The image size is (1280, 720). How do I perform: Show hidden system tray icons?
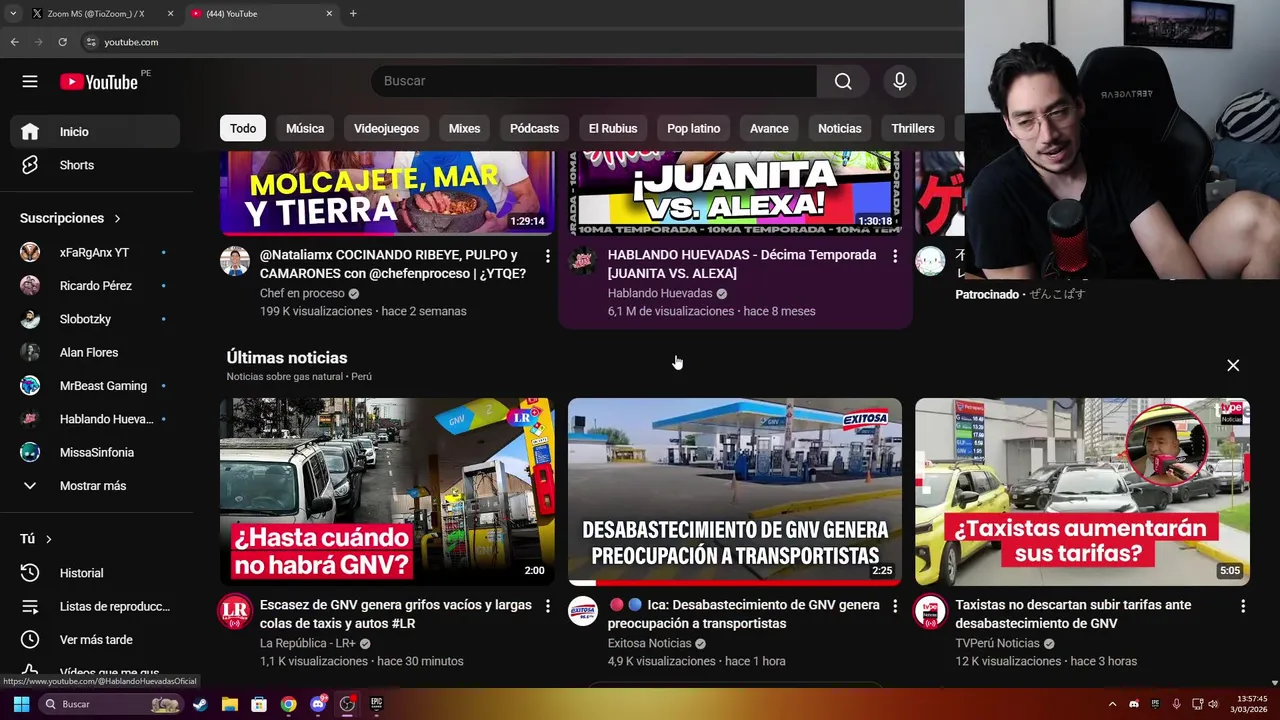pos(1112,704)
